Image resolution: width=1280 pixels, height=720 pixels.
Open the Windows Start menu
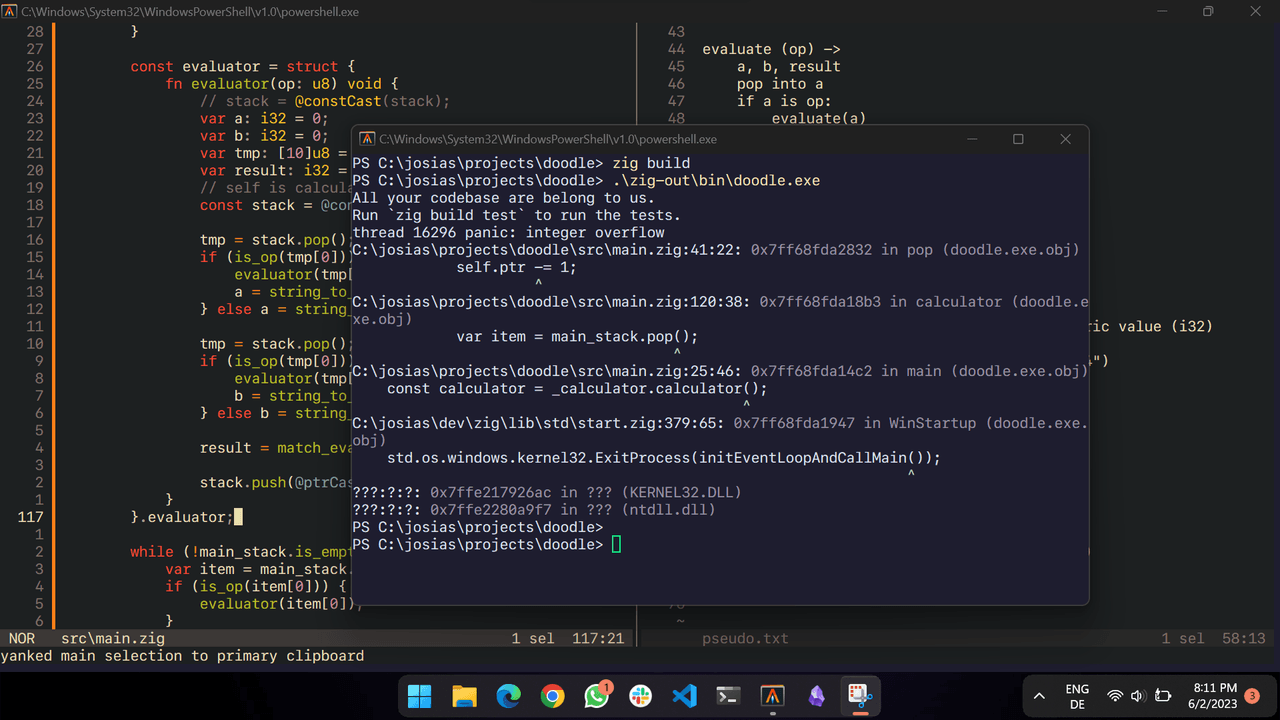420,696
